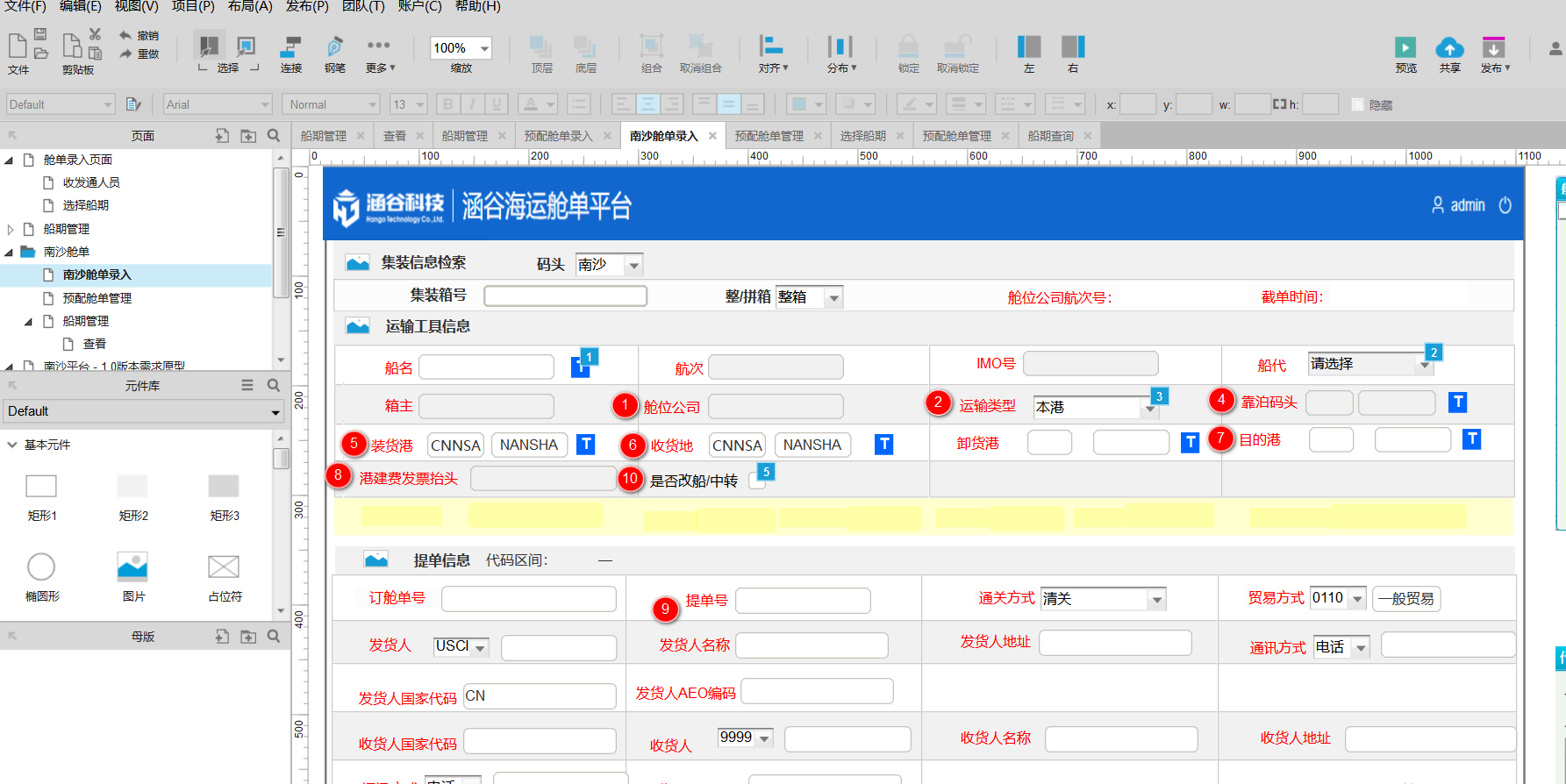Open the font color picker

[537, 104]
